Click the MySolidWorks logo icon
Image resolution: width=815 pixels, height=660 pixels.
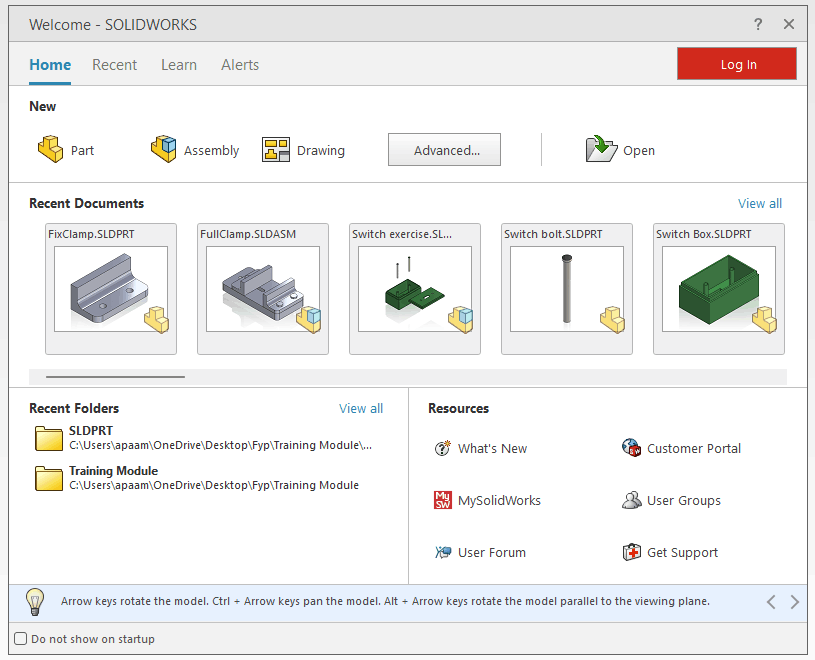tap(442, 500)
